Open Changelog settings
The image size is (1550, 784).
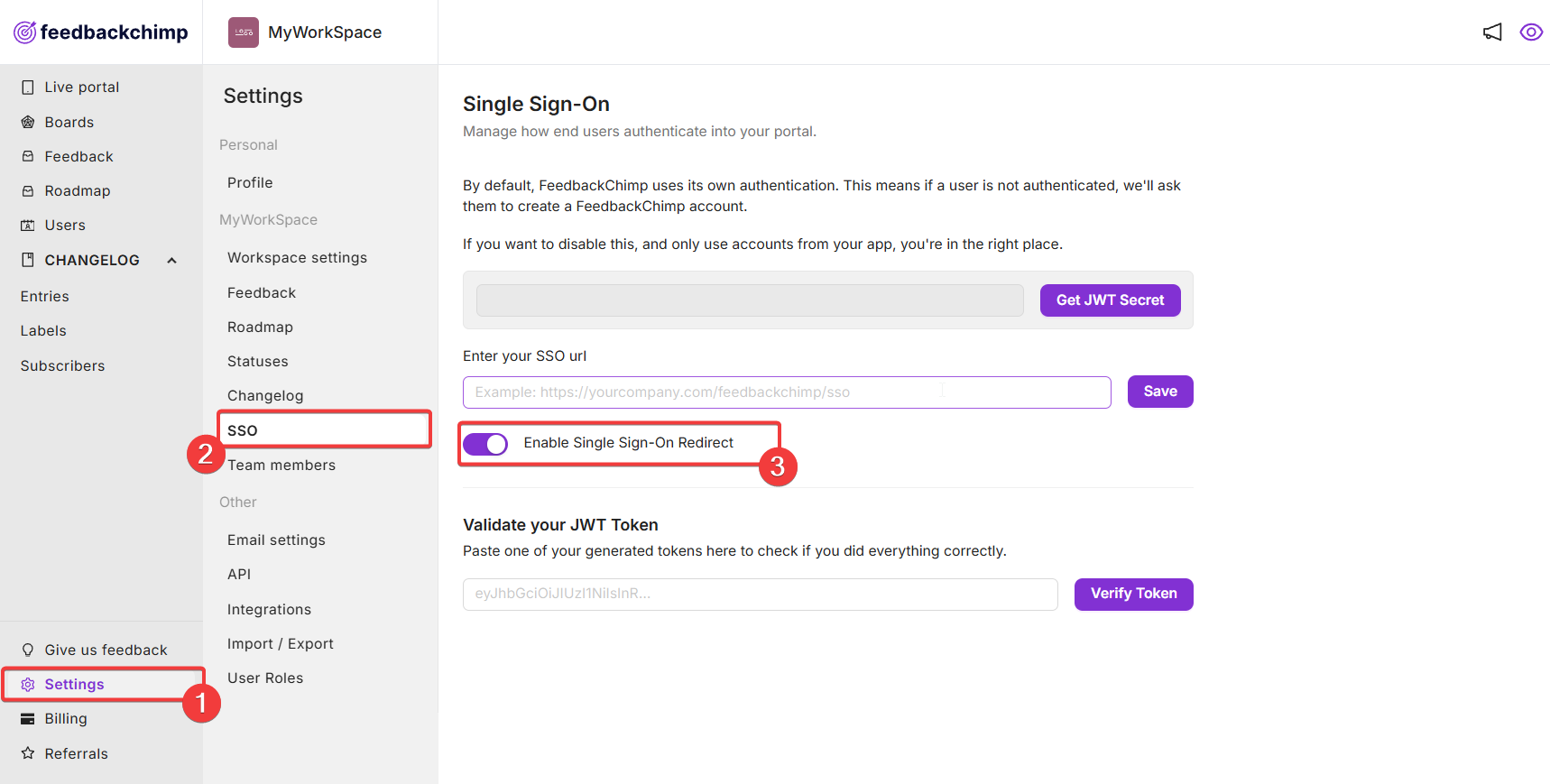coord(265,396)
